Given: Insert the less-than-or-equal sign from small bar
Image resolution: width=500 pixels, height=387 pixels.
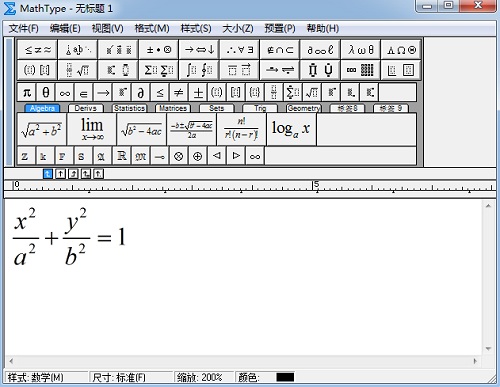Looking at the screenshot, I should click(x=160, y=92).
